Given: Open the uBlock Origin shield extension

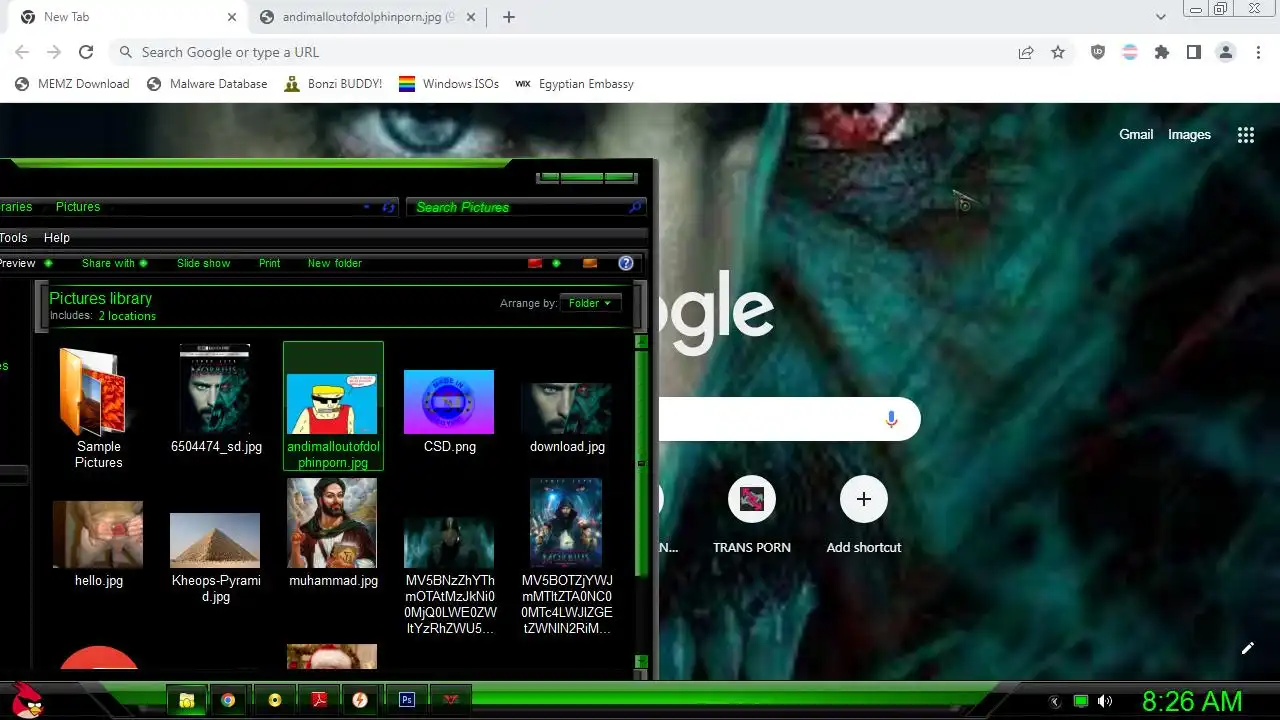Looking at the screenshot, I should 1098,52.
